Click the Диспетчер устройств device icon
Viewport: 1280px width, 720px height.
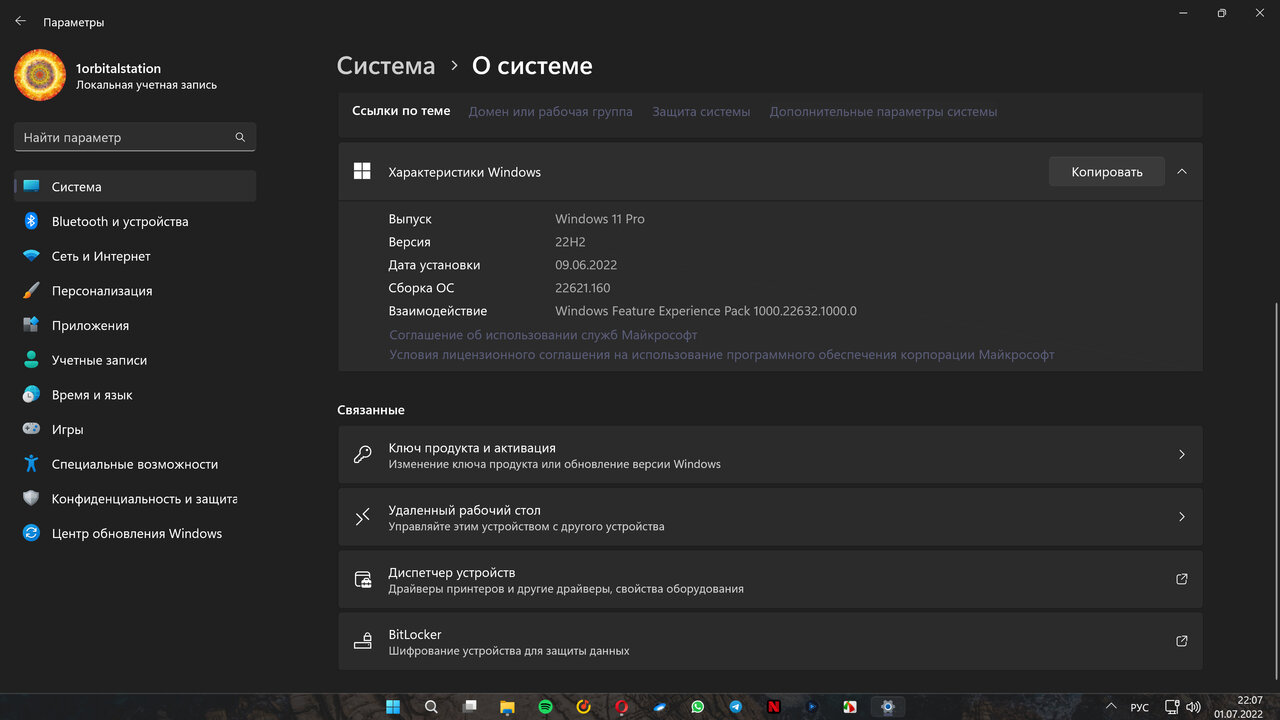363,579
